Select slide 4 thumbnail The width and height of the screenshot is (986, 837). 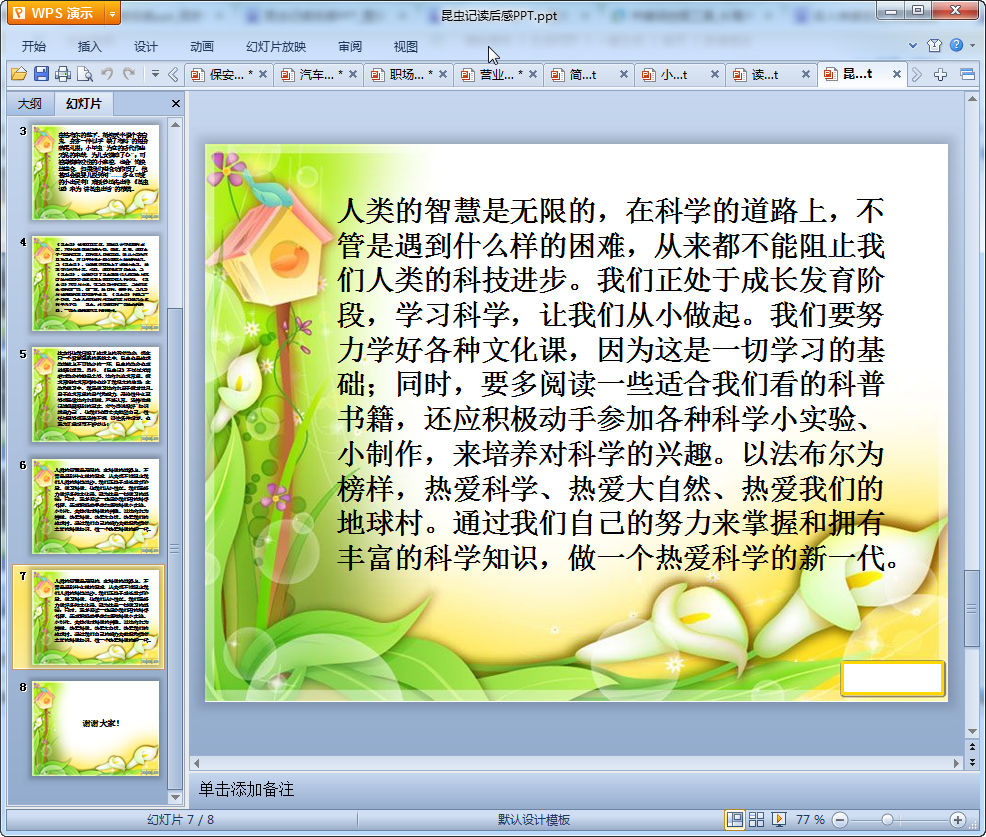(x=96, y=284)
